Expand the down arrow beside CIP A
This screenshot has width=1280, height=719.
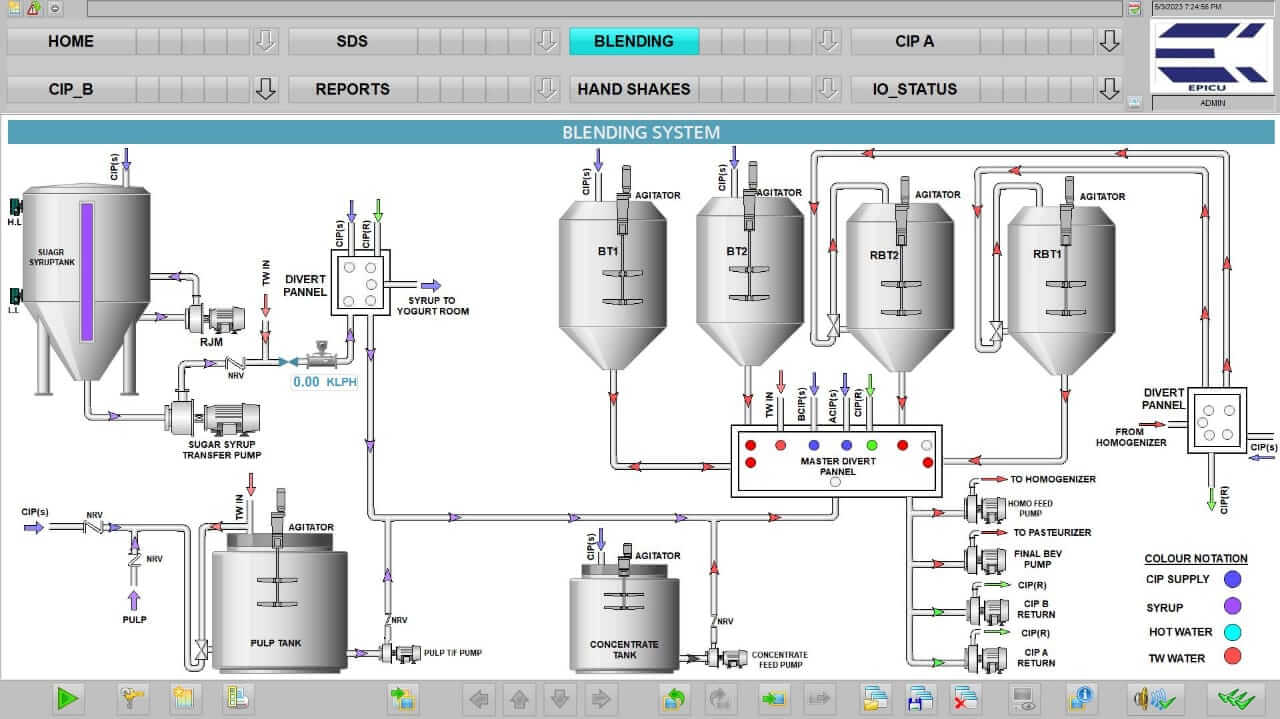[1109, 41]
